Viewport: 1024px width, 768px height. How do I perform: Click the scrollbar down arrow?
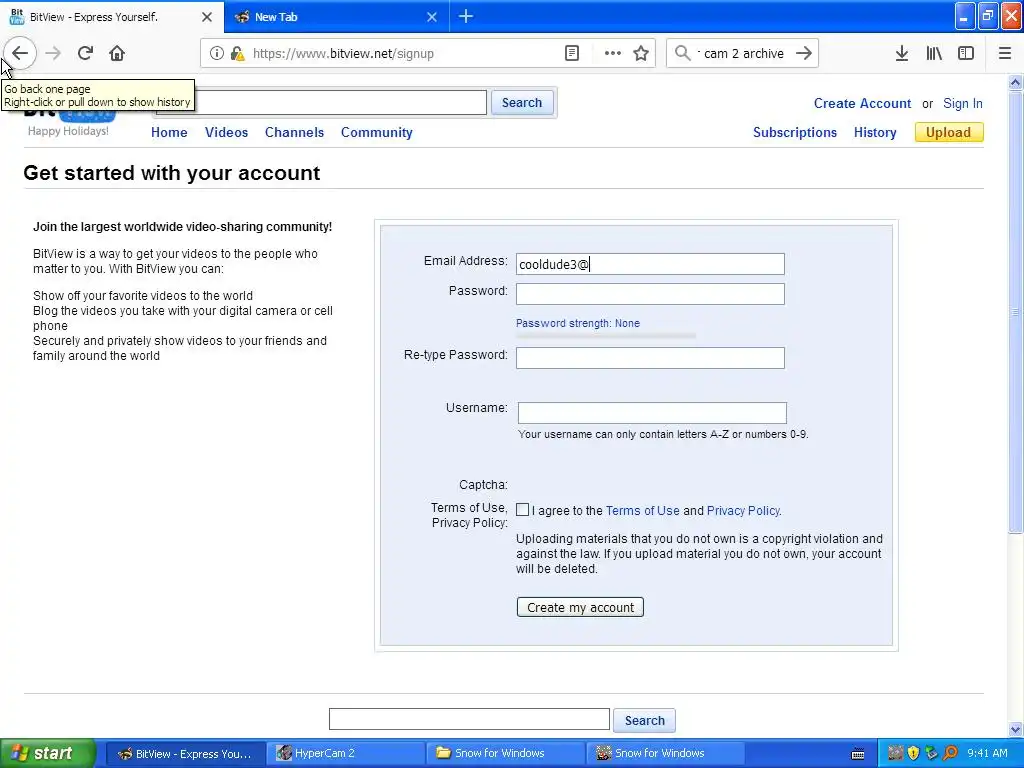[x=1015, y=729]
